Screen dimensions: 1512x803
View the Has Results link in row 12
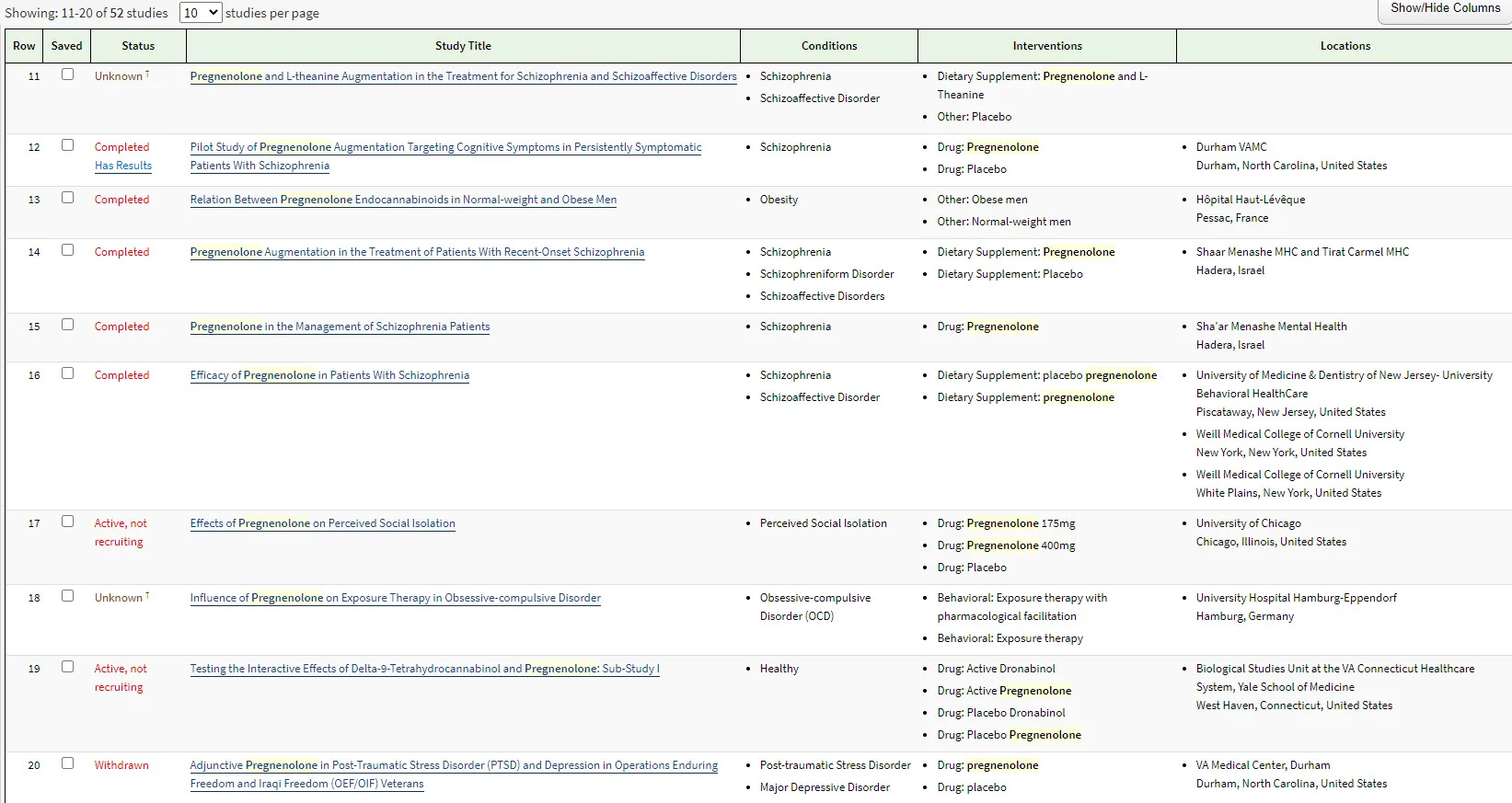[123, 166]
